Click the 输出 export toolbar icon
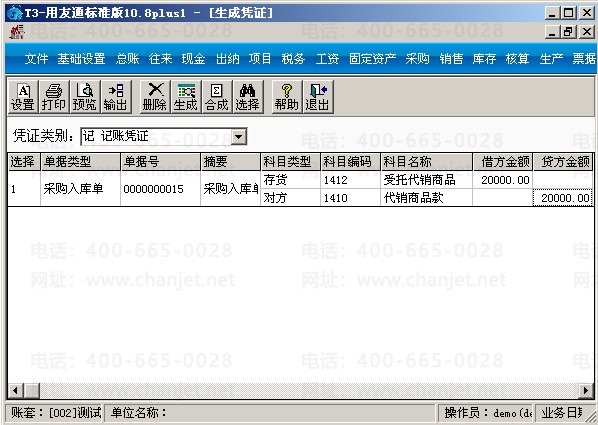 click(116, 97)
